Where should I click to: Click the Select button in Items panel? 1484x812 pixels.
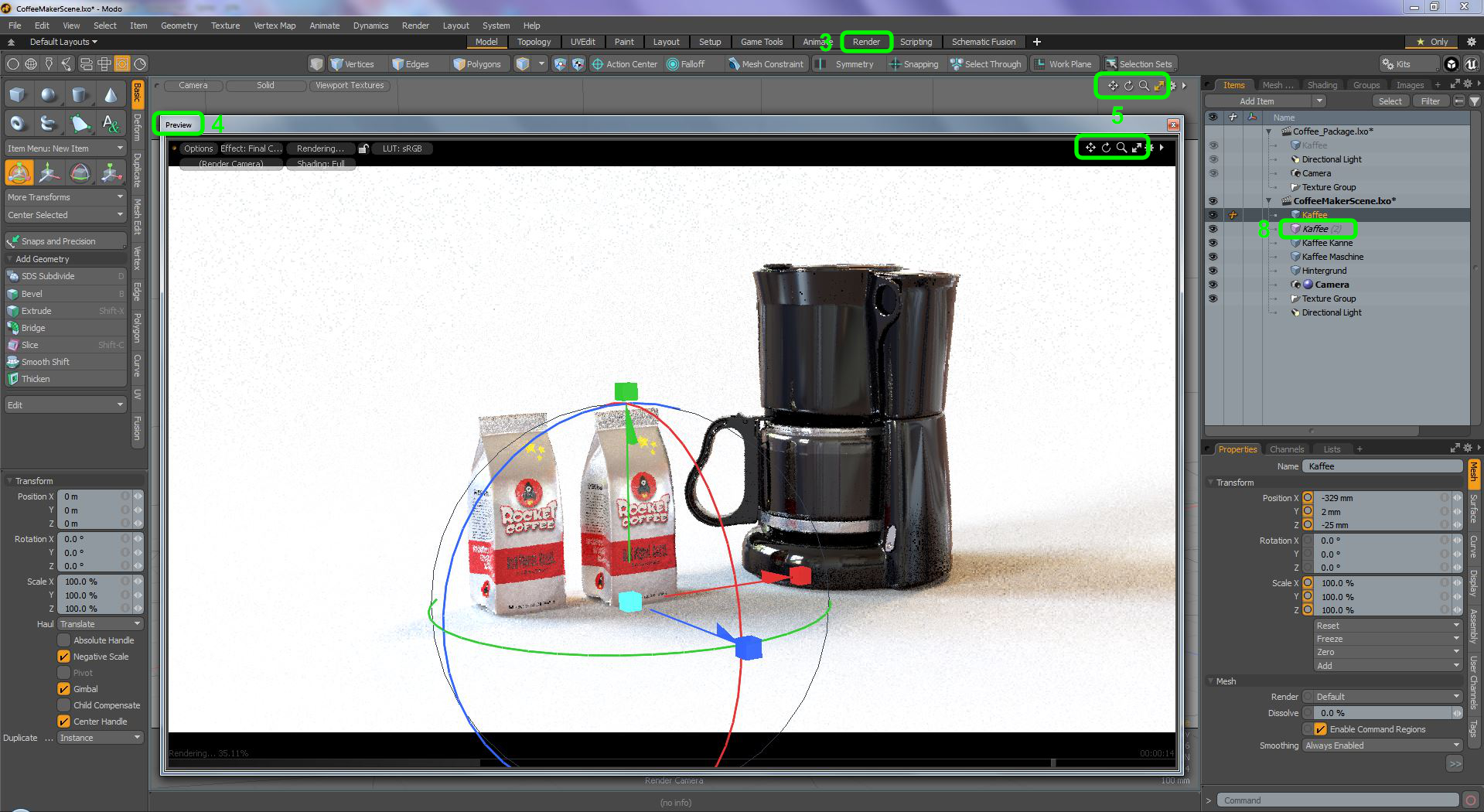pos(1390,101)
